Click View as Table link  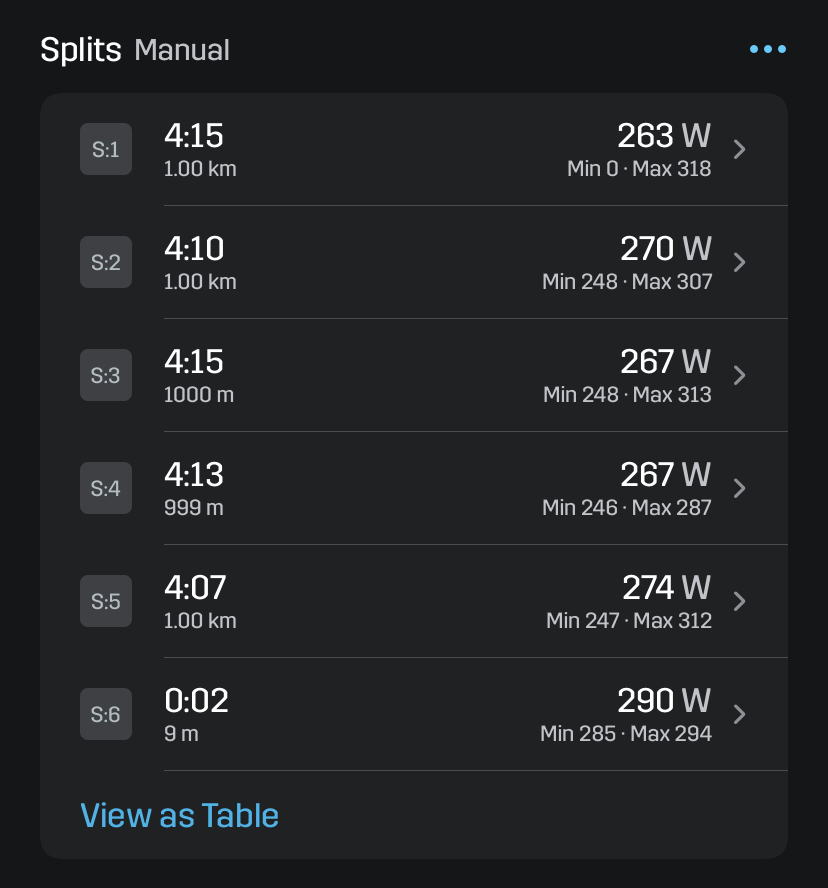pos(179,816)
